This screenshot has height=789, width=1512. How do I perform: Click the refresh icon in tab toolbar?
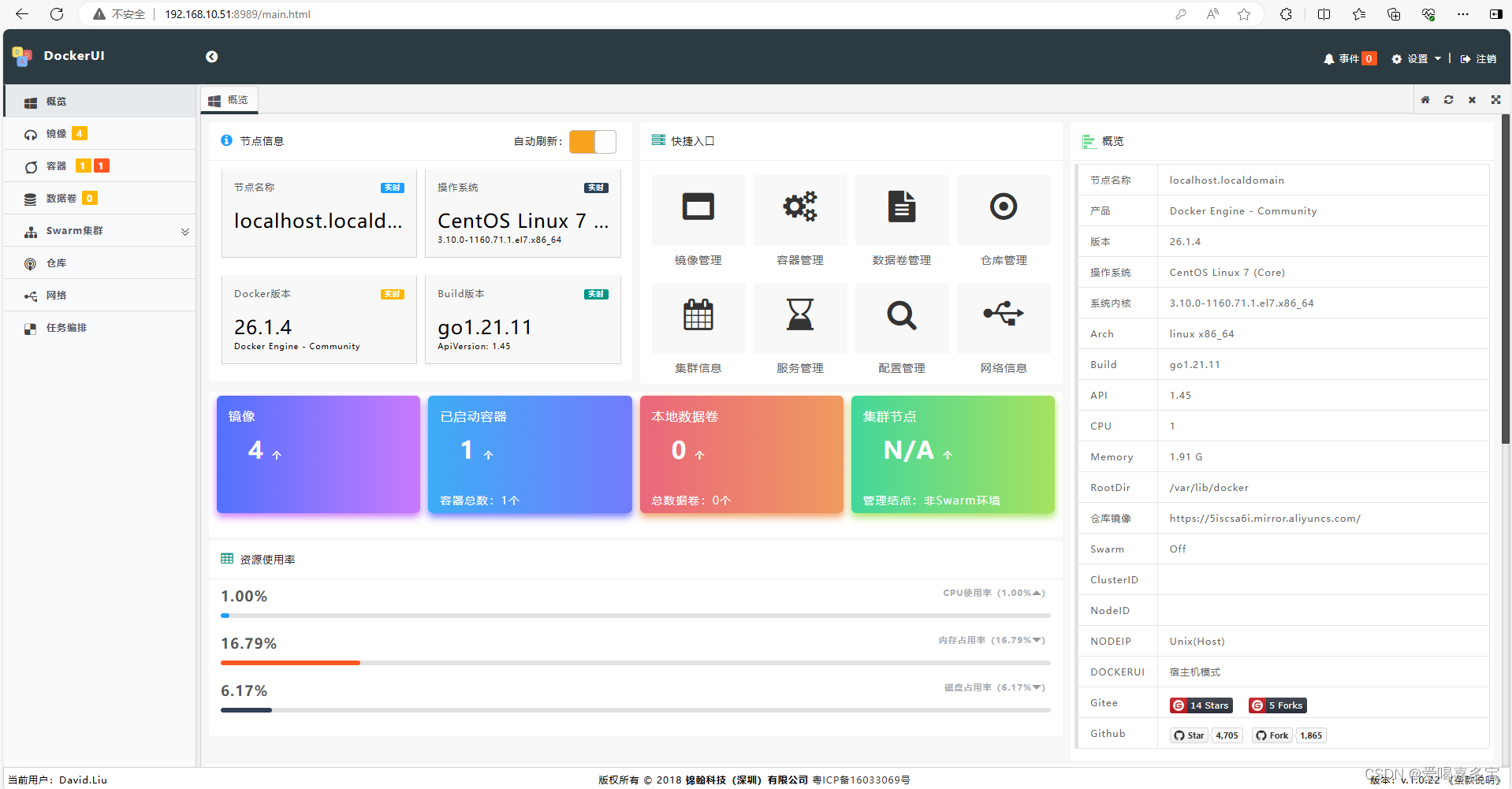click(x=1448, y=100)
